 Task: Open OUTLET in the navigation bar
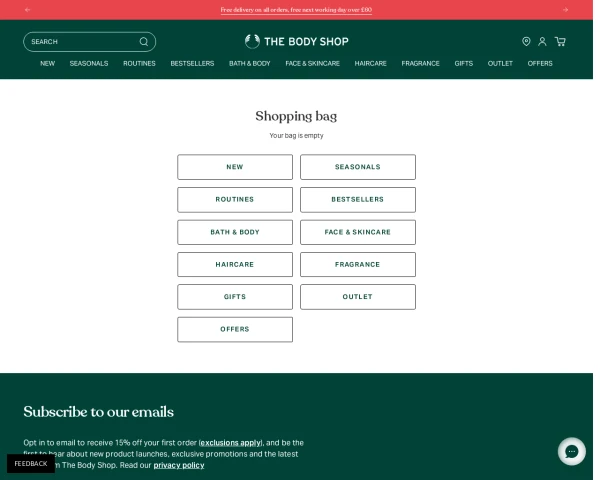[x=500, y=64]
